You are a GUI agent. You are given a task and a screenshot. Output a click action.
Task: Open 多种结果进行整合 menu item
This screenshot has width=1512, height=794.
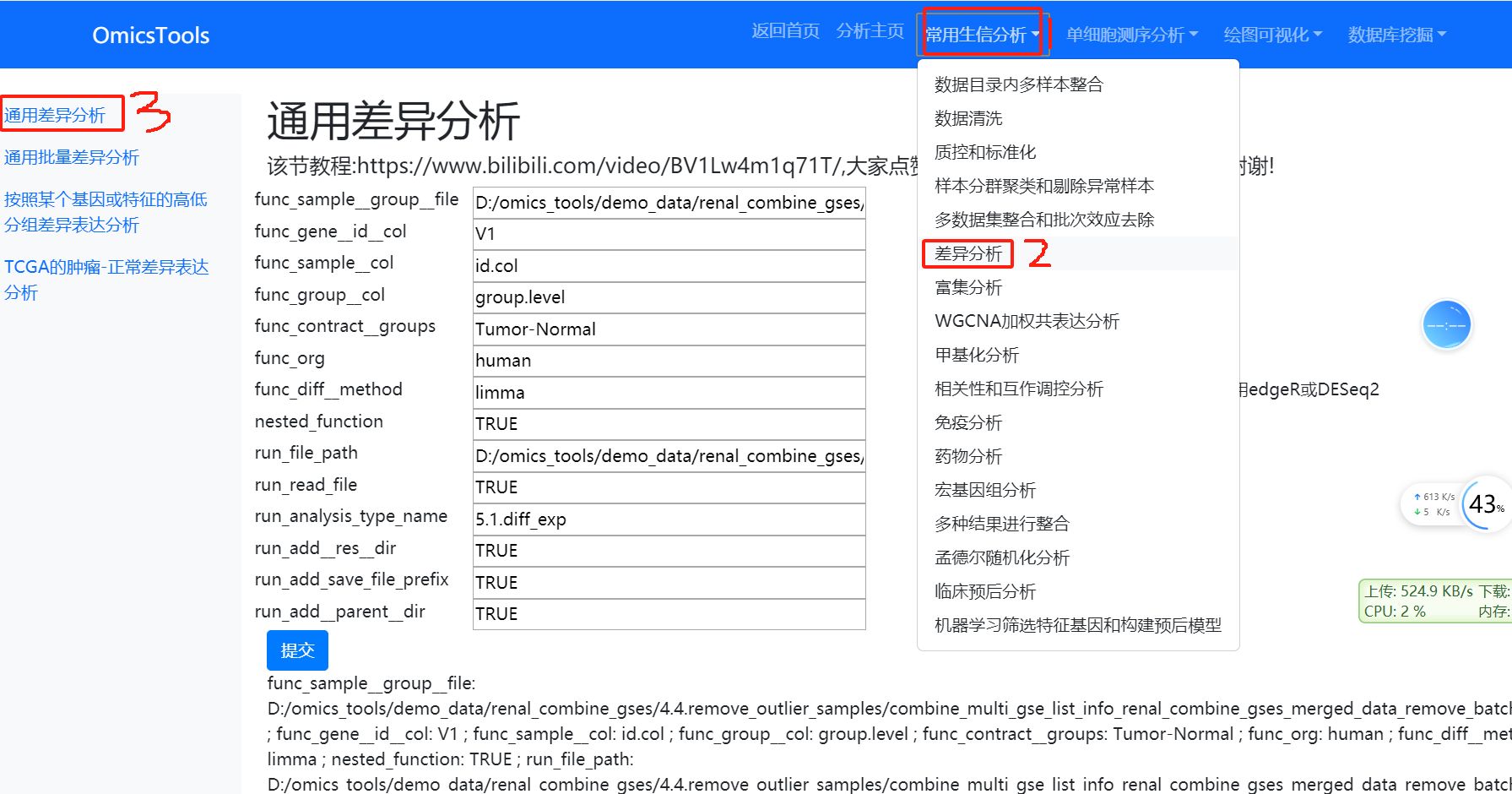click(x=1078, y=524)
